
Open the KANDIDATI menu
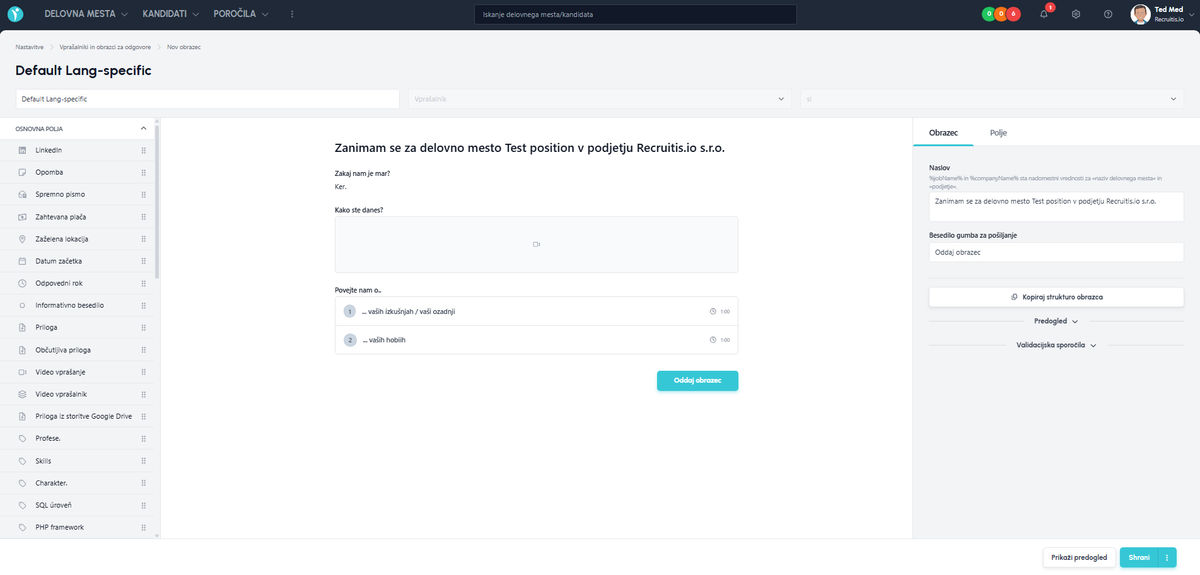(x=171, y=14)
